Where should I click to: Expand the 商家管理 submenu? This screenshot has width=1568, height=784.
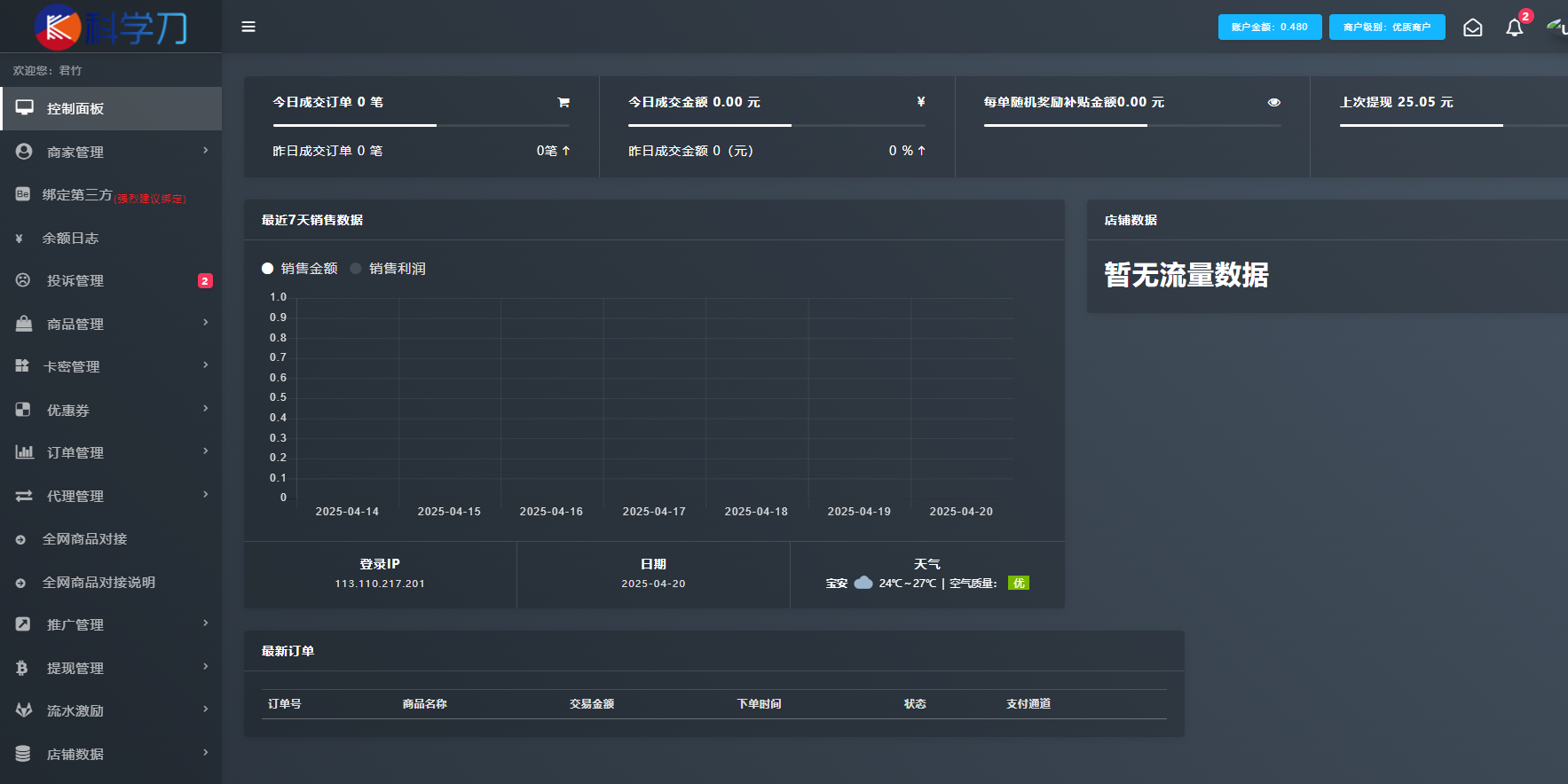coord(111,152)
